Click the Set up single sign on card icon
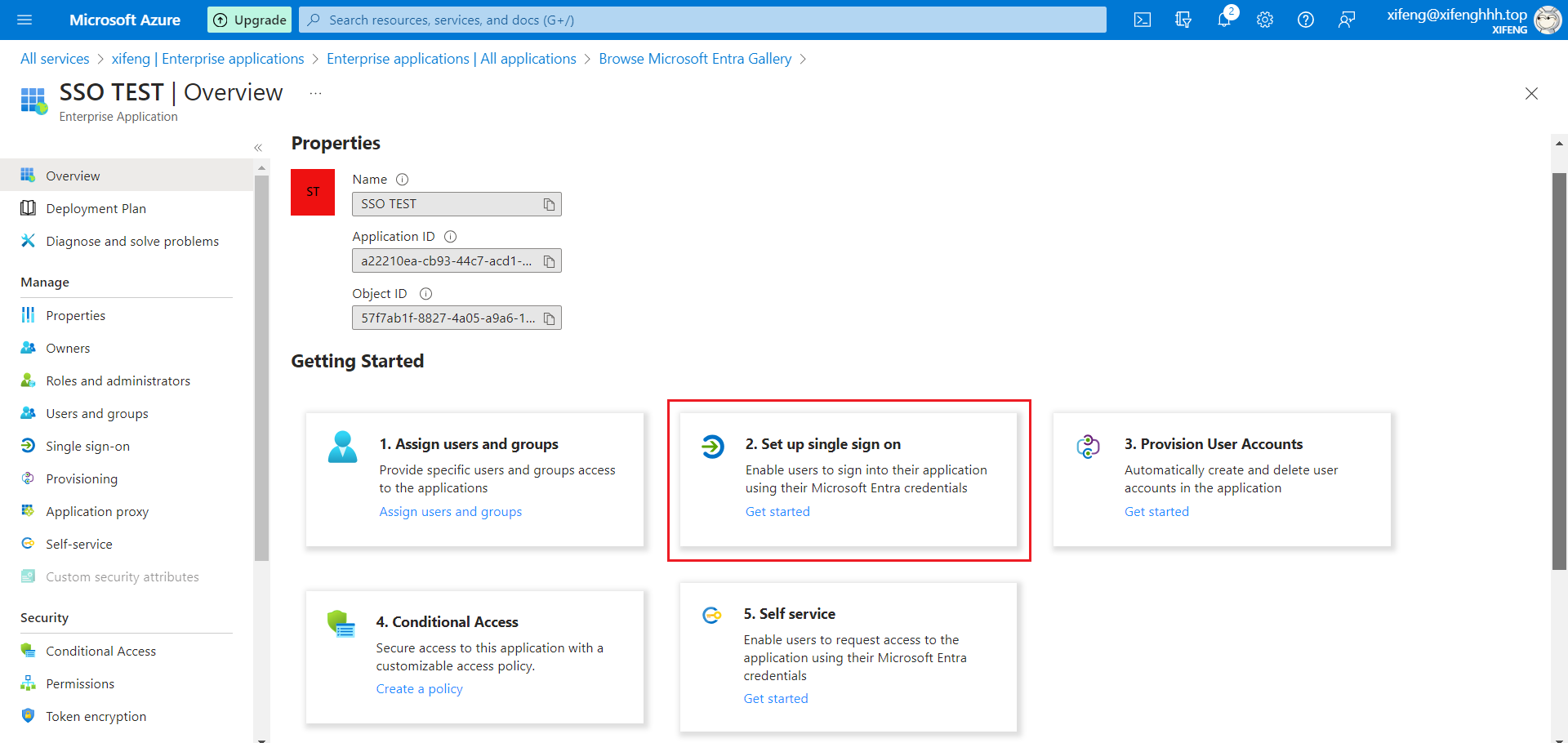The image size is (1568, 743). point(712,447)
